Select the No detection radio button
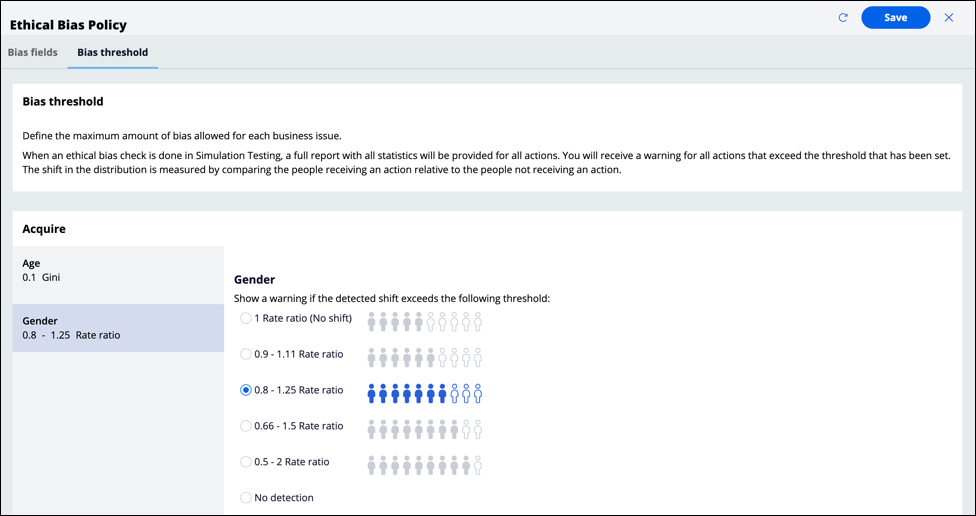The height and width of the screenshot is (516, 976). pyautogui.click(x=246, y=498)
